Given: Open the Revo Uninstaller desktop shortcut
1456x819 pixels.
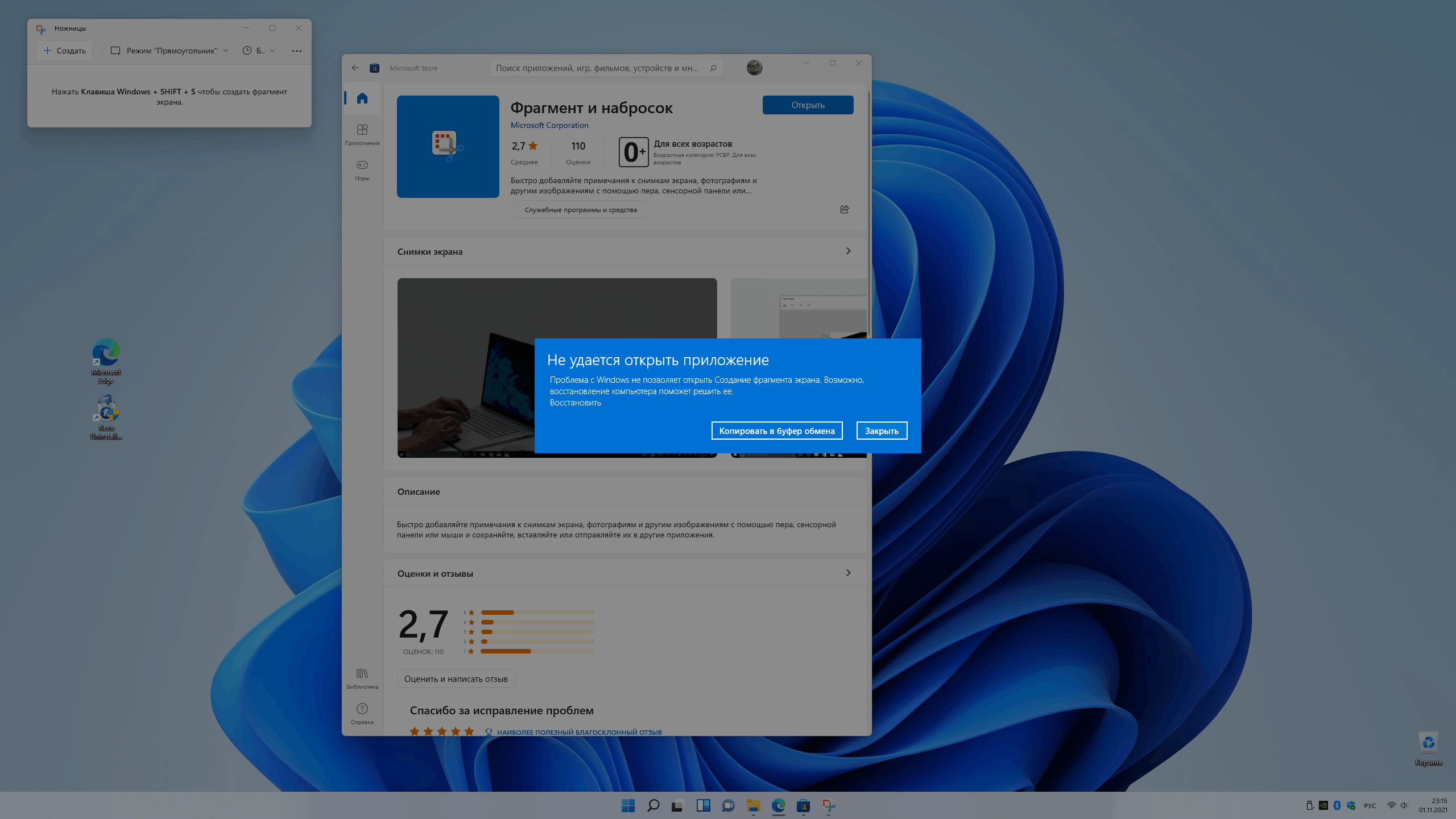Looking at the screenshot, I should pyautogui.click(x=106, y=417).
